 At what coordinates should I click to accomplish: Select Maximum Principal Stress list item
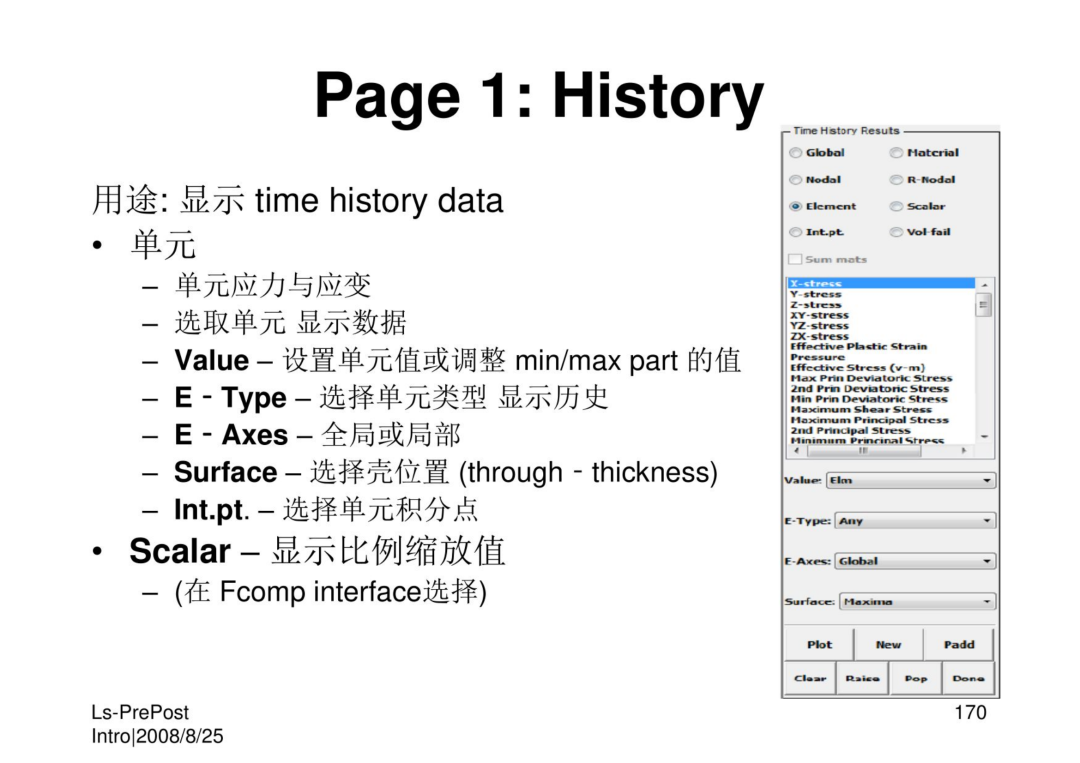click(882, 420)
